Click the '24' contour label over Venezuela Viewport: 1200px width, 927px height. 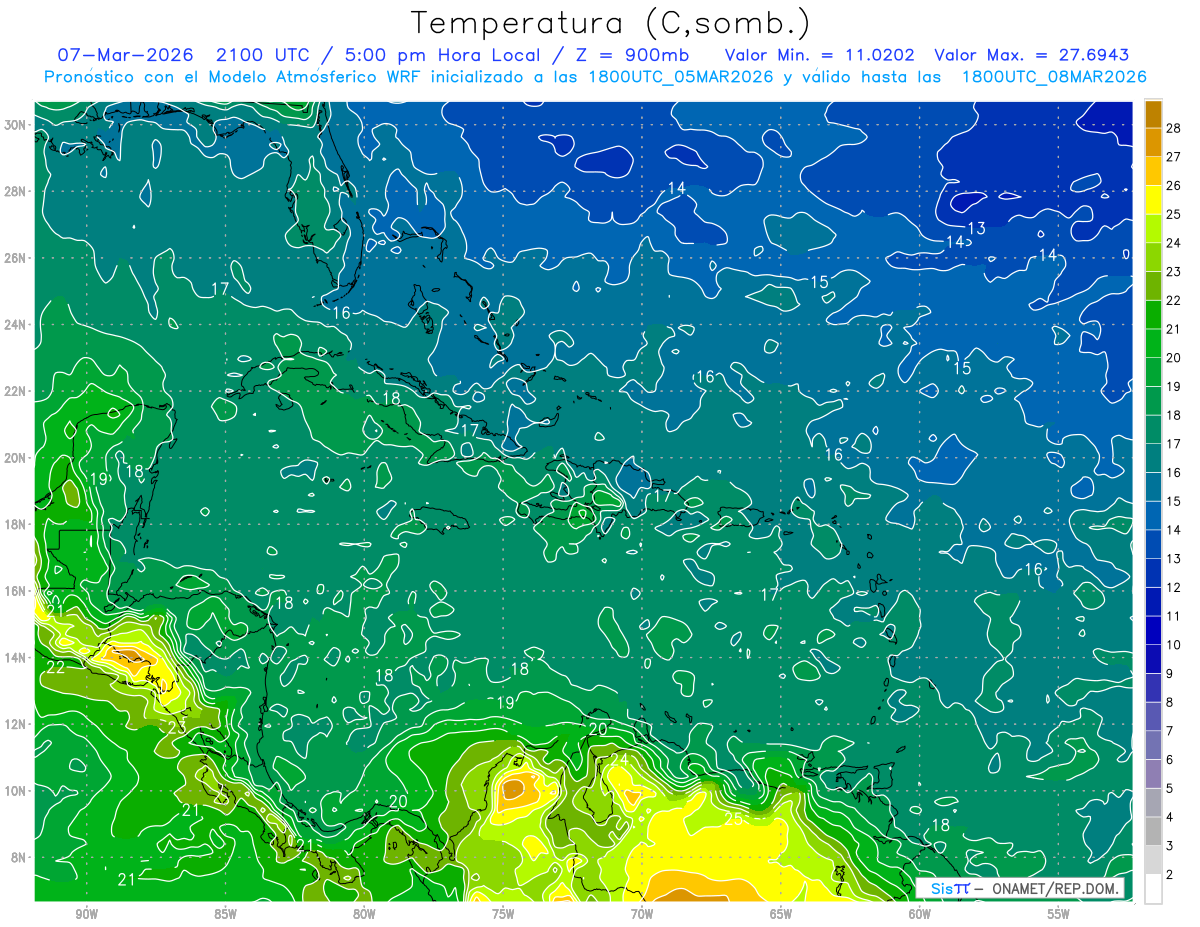pos(619,759)
